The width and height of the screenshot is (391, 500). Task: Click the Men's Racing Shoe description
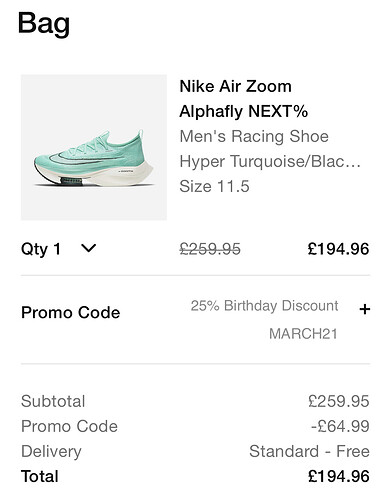254,136
